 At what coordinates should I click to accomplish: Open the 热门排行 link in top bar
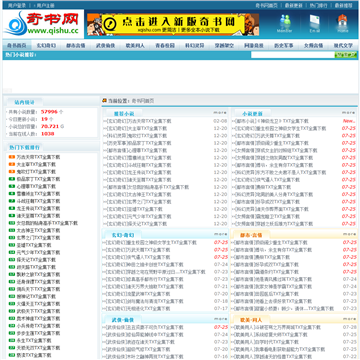319,5
